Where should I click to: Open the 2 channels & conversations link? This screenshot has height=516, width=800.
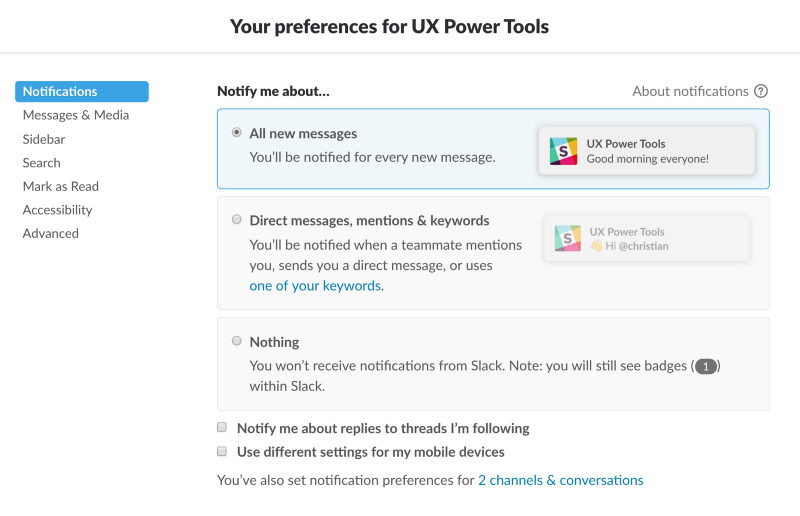[560, 480]
